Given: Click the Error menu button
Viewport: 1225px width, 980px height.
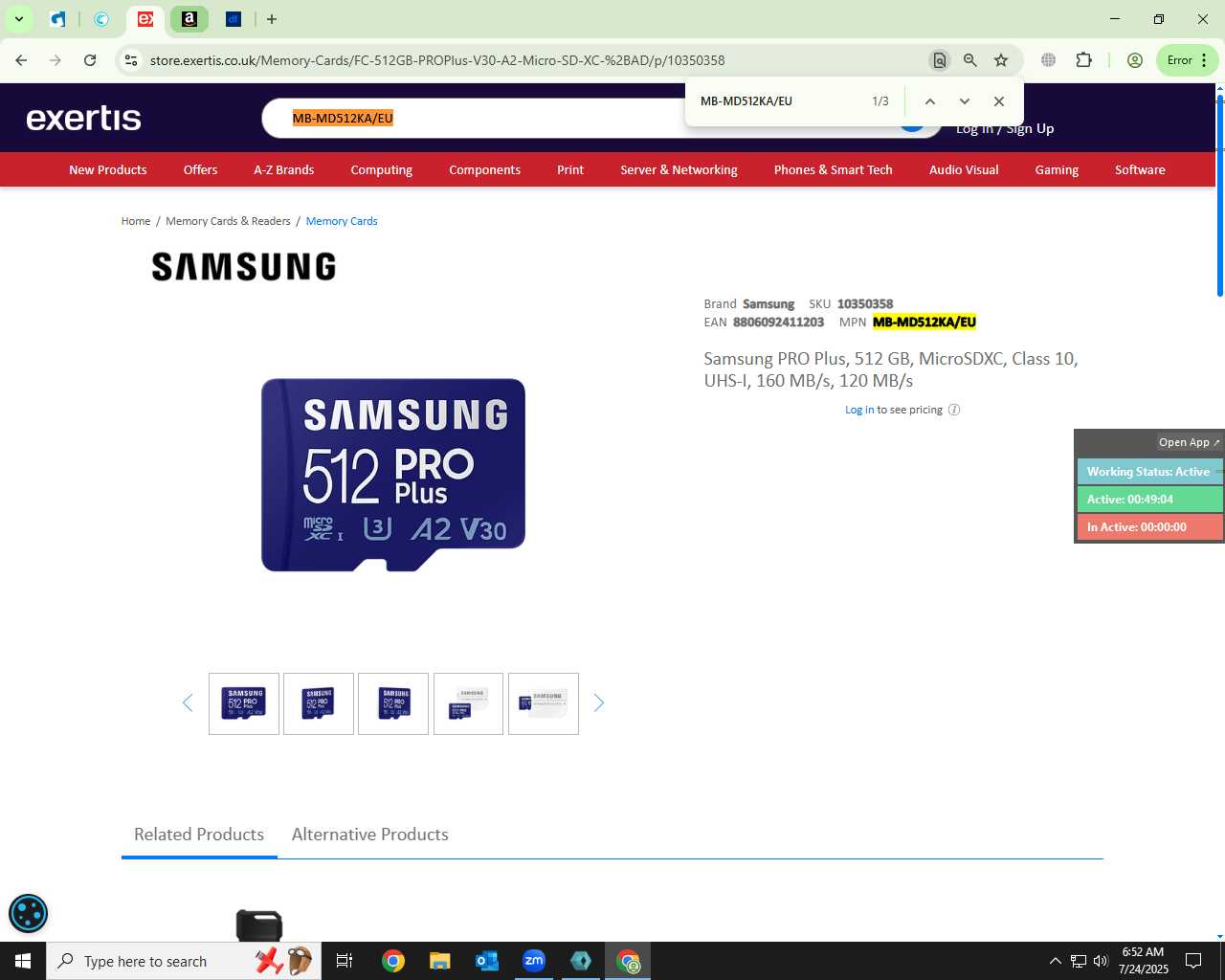Looking at the screenshot, I should (1188, 60).
